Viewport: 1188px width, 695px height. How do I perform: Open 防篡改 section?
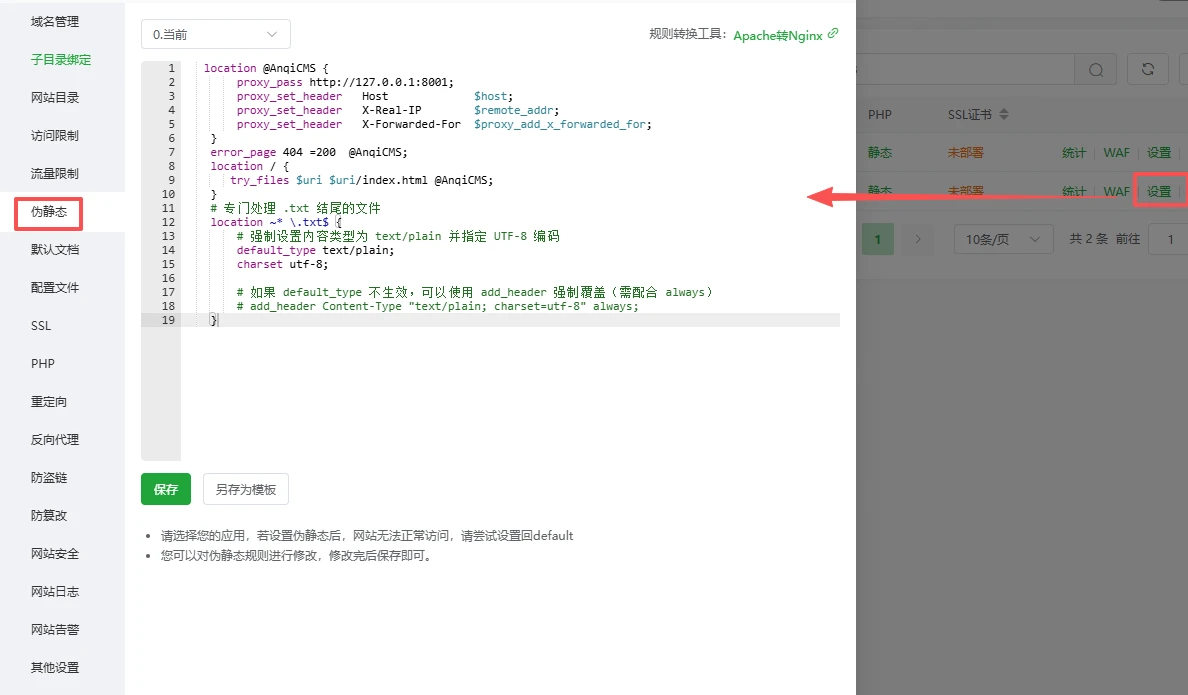[48, 515]
